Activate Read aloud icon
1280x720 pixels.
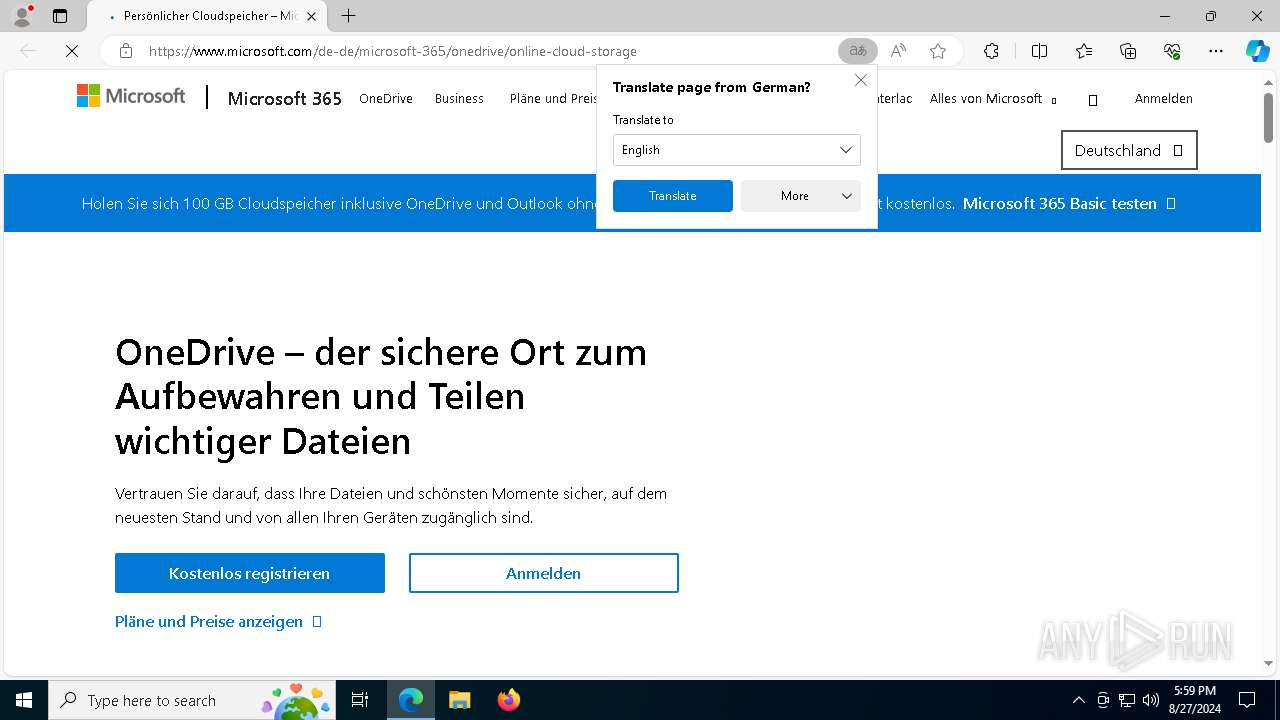point(898,51)
